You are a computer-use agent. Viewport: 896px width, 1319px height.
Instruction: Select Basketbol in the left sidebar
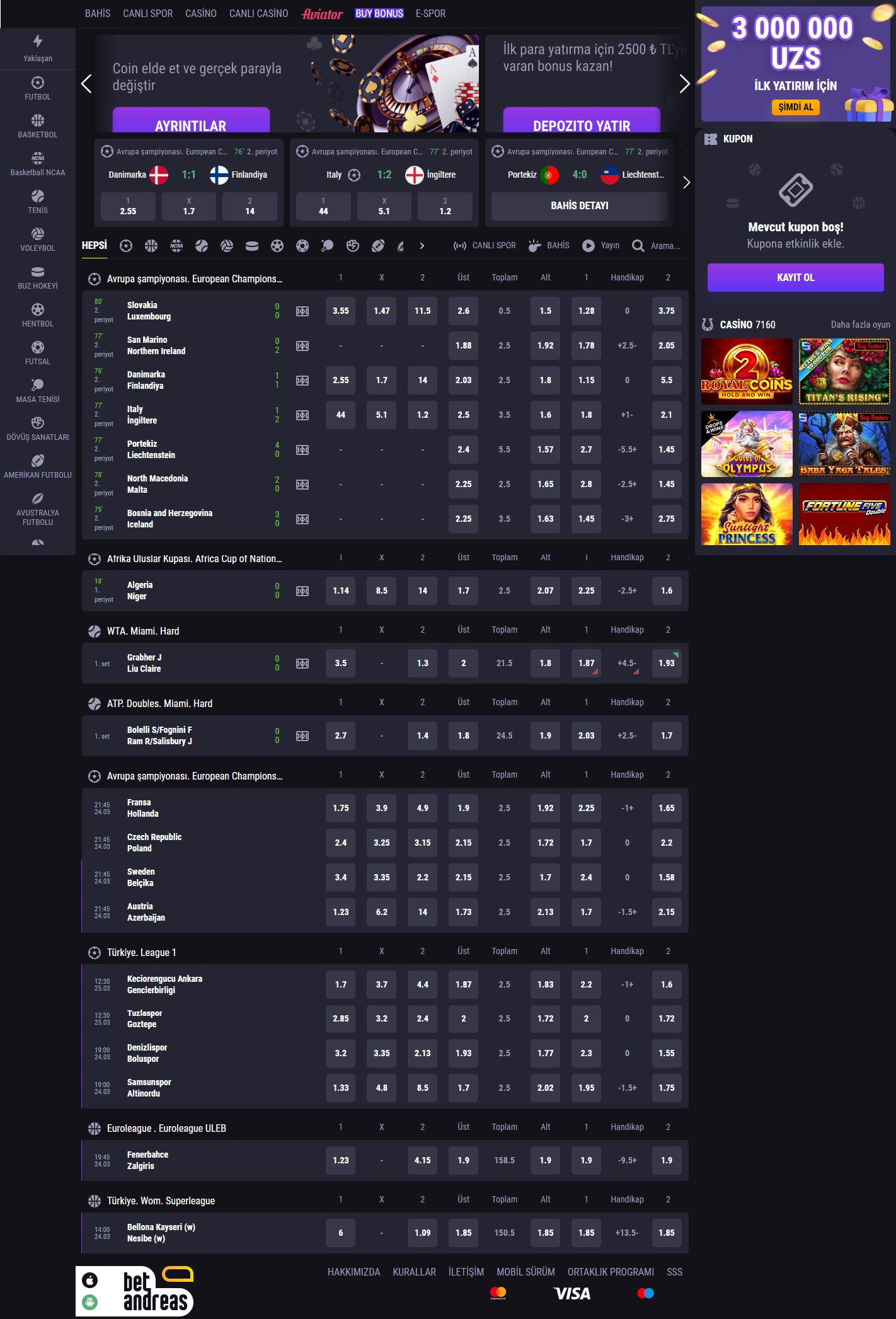[38, 126]
